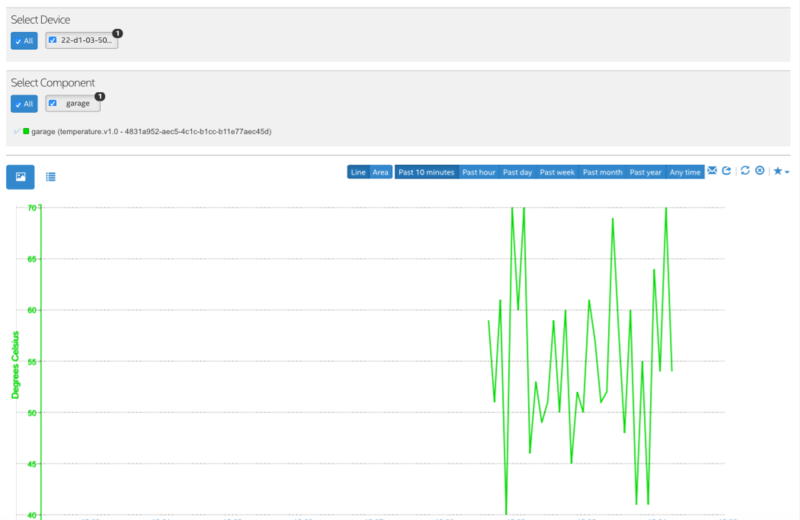Click the export share icon
This screenshot has height=520, width=800.
click(x=727, y=171)
